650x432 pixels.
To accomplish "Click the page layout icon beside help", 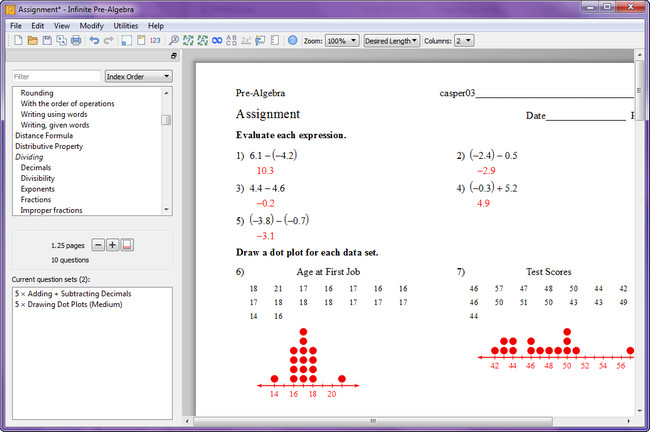I will pos(274,40).
